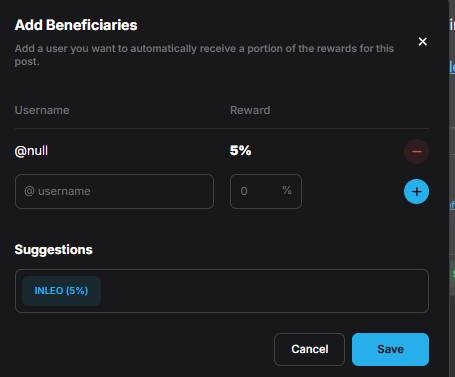This screenshot has height=377, width=455.
Task: Focus the @ username input field
Action: point(114,191)
